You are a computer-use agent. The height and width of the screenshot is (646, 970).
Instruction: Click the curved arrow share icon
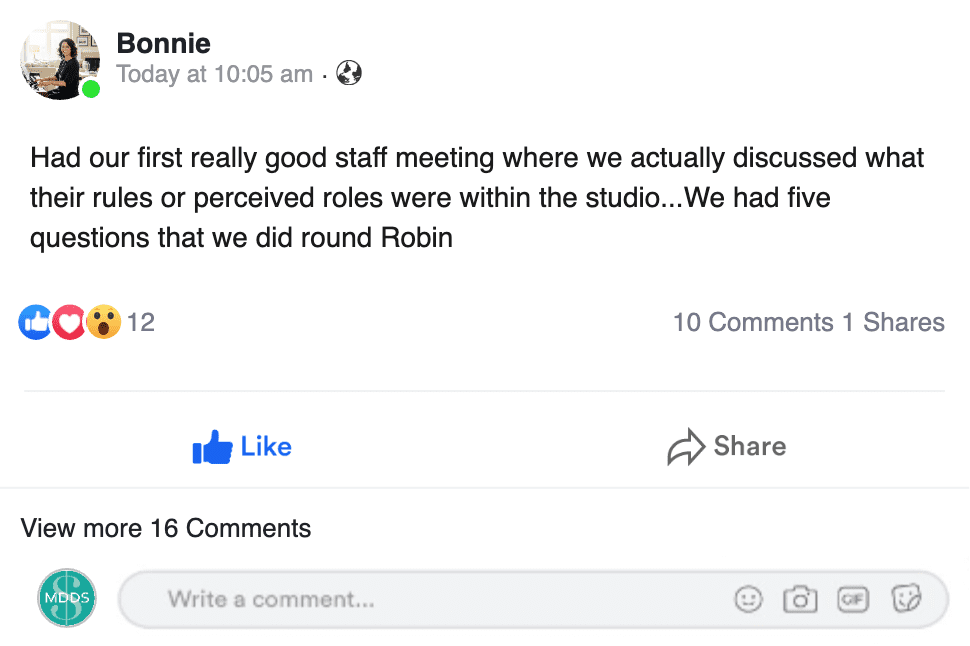(x=686, y=447)
